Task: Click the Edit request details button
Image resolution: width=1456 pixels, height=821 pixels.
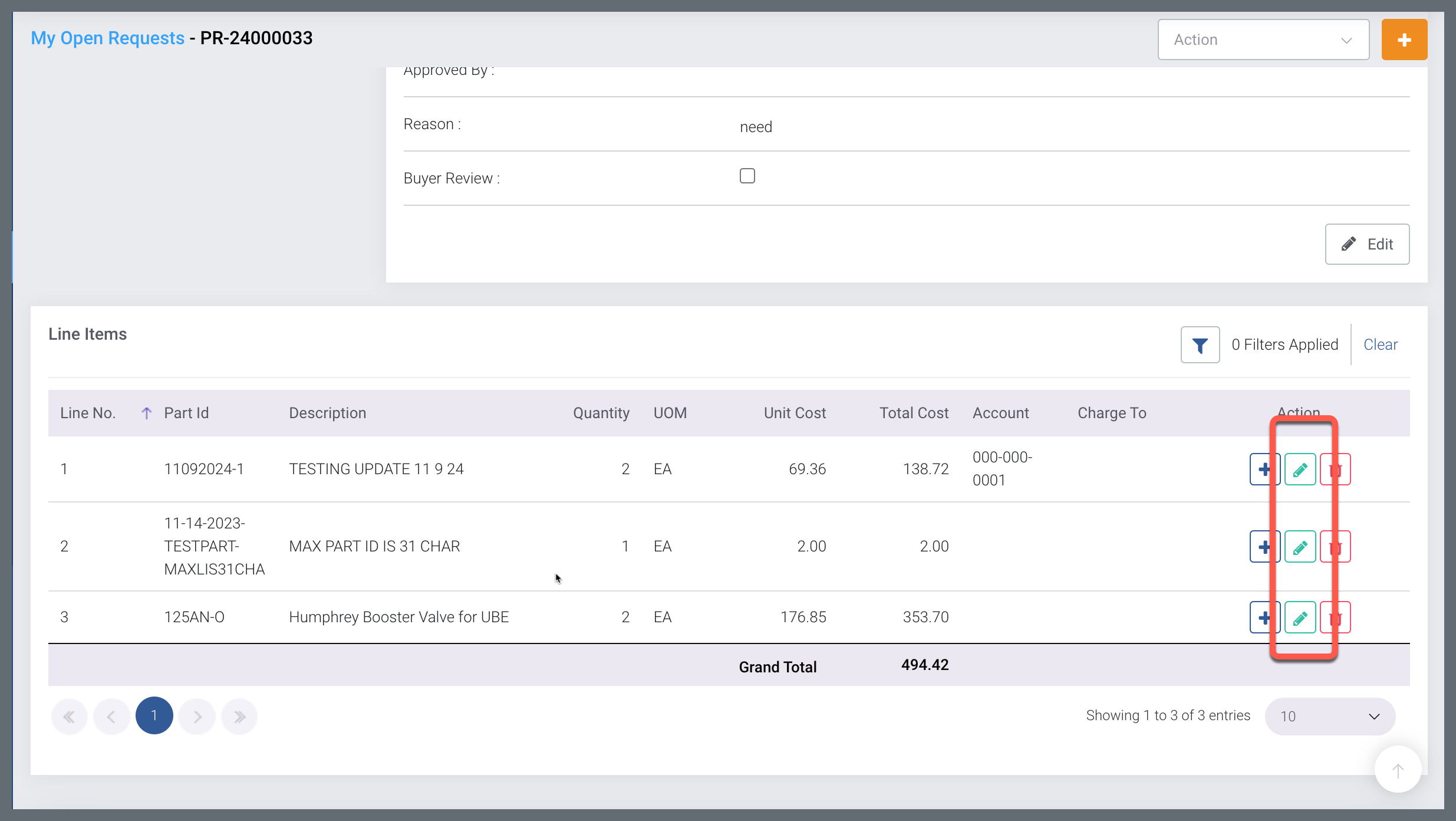Action: tap(1366, 244)
